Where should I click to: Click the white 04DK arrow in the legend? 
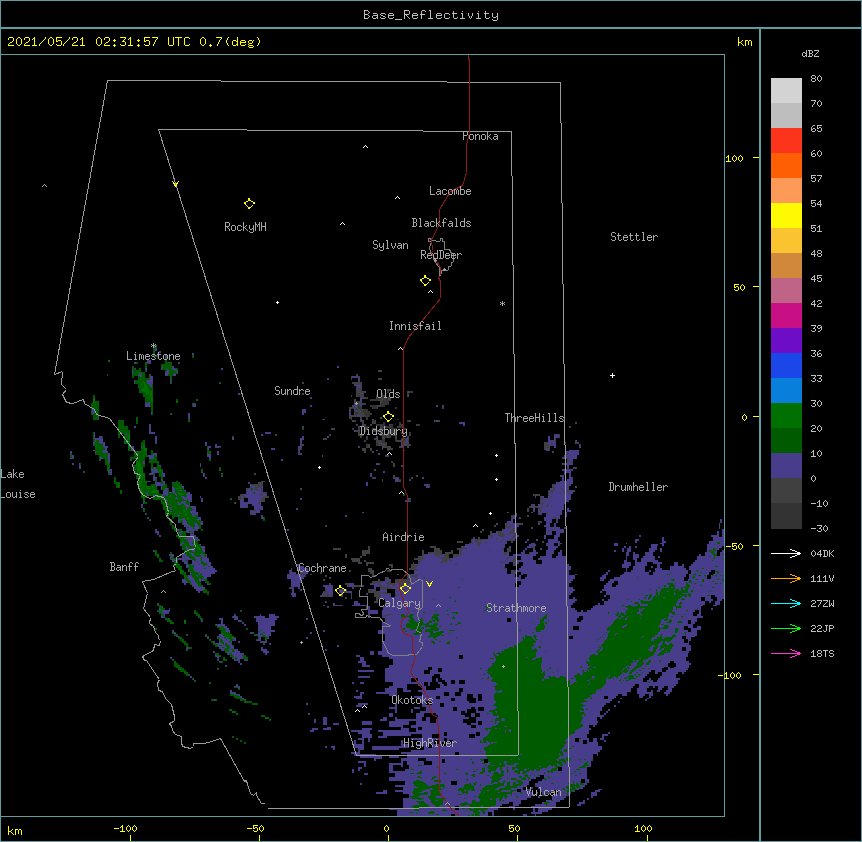(x=786, y=553)
